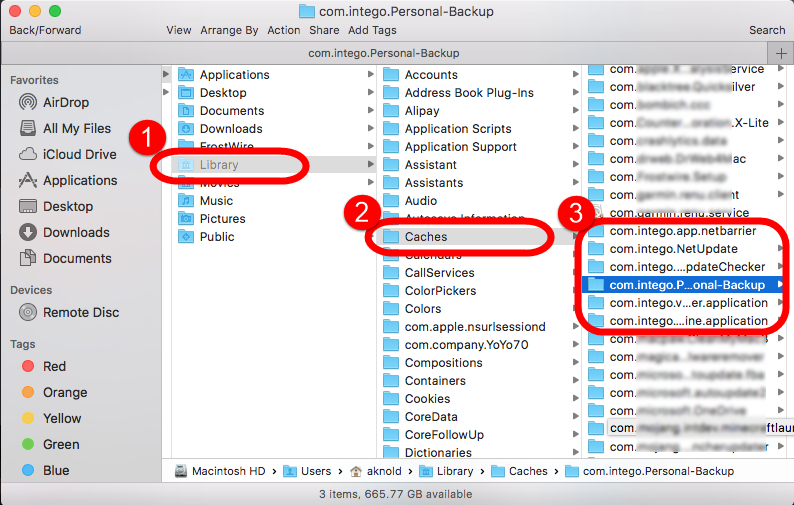Image resolution: width=794 pixels, height=505 pixels.
Task: Click the Add Tags toolbar item
Action: coord(372,30)
